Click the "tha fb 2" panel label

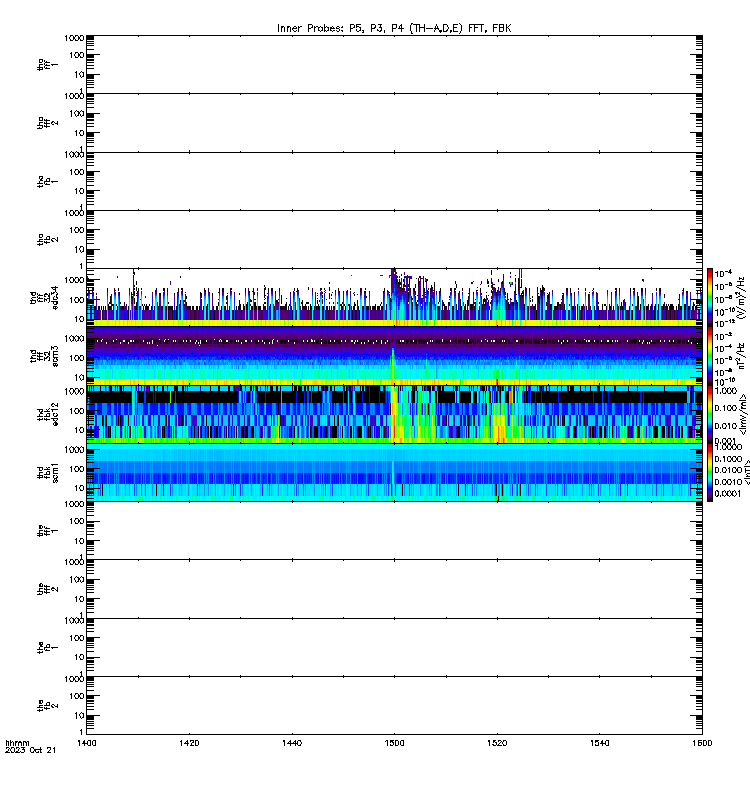(x=47, y=239)
